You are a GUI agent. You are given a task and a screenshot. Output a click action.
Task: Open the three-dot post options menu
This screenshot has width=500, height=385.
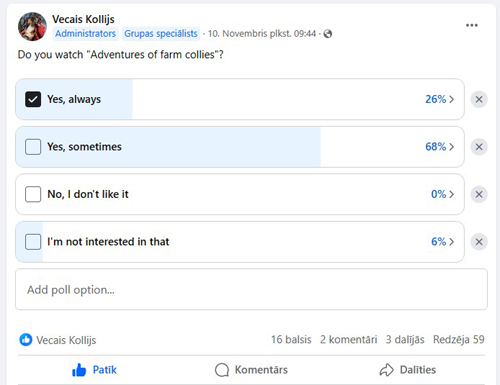click(x=471, y=25)
